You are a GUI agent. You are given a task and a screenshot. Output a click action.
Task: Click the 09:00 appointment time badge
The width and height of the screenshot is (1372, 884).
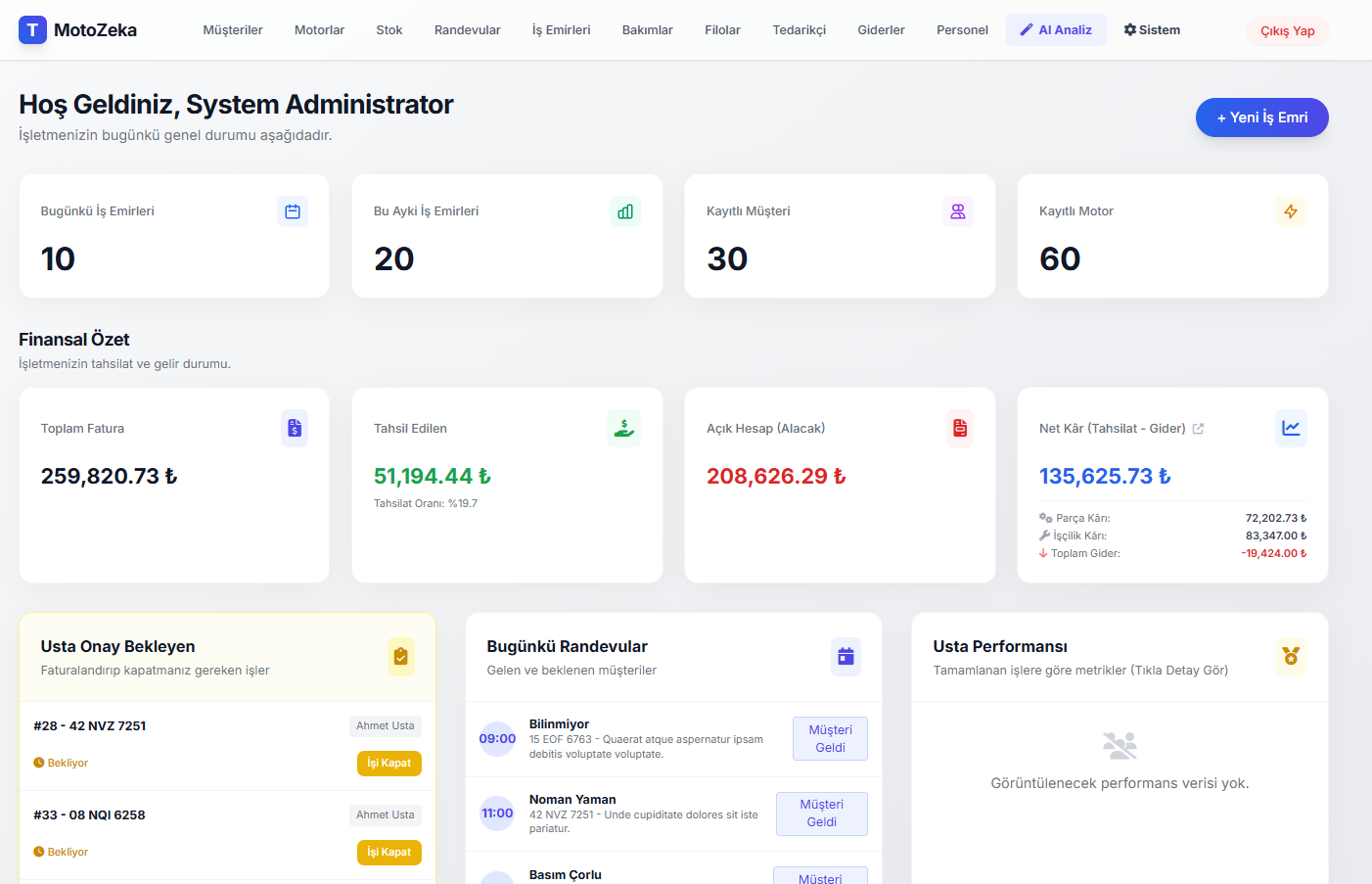(x=497, y=739)
